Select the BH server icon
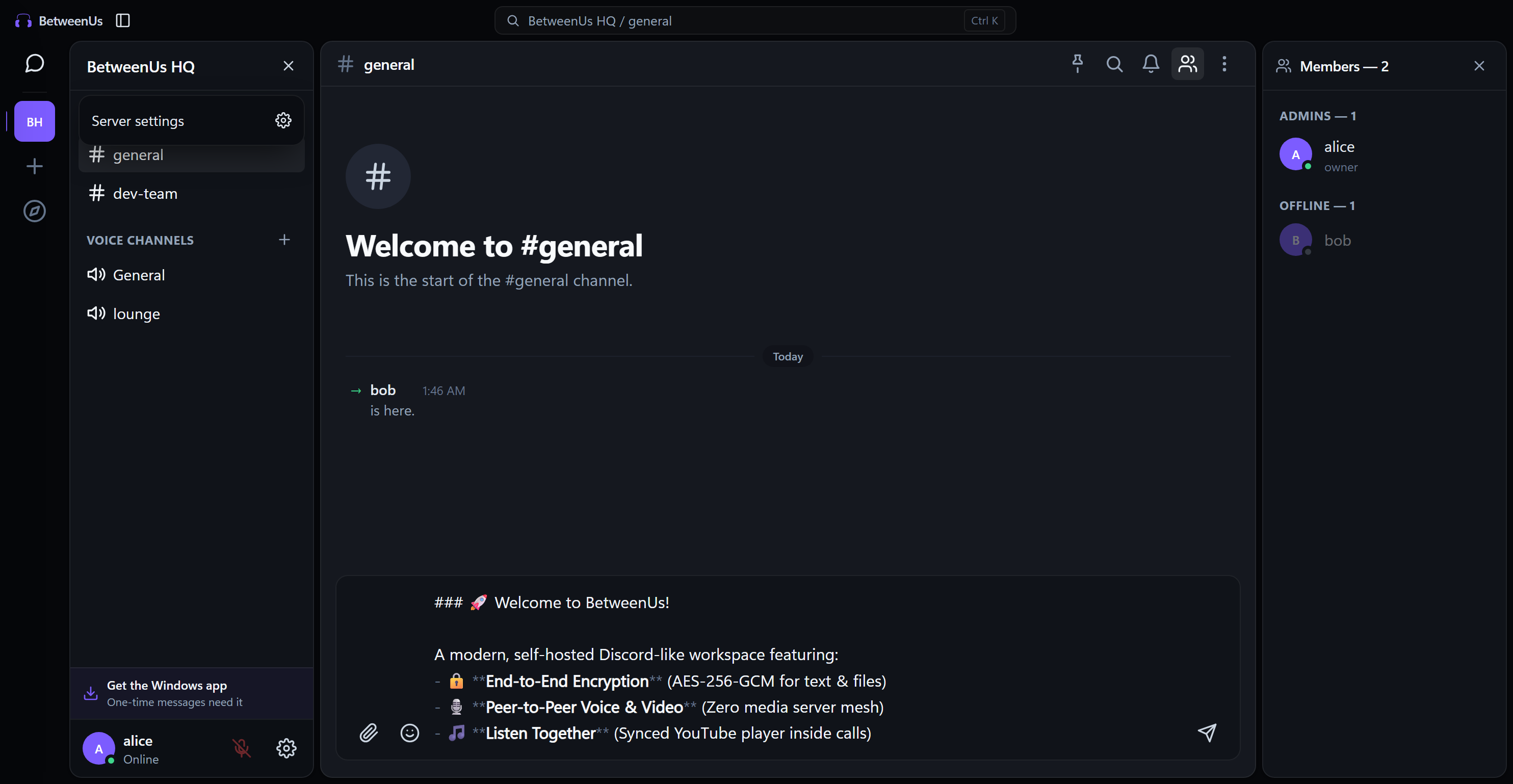The height and width of the screenshot is (784, 1513). point(35,121)
